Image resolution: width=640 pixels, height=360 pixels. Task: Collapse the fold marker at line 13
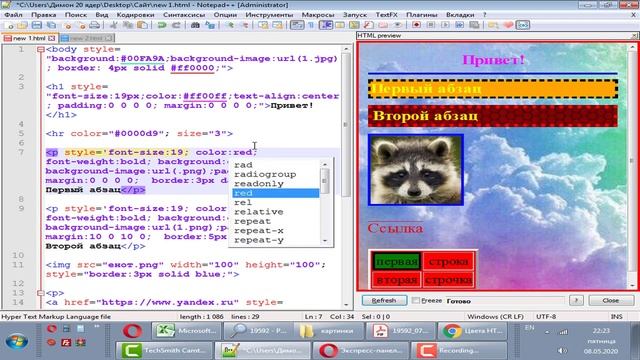(x=40, y=293)
